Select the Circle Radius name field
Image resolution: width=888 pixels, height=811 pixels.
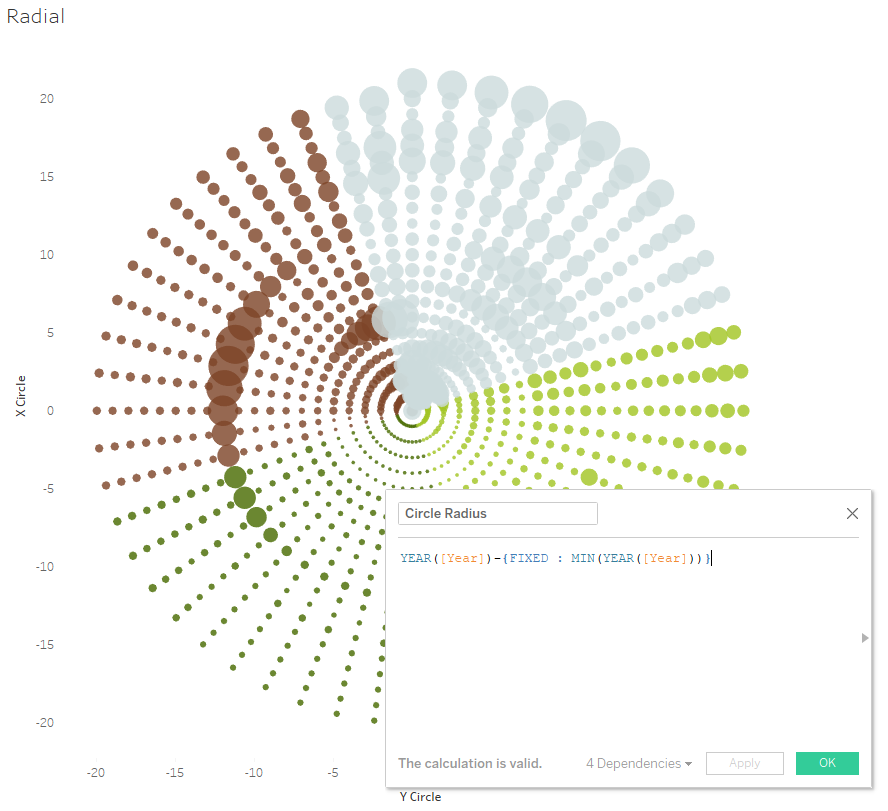(x=497, y=513)
